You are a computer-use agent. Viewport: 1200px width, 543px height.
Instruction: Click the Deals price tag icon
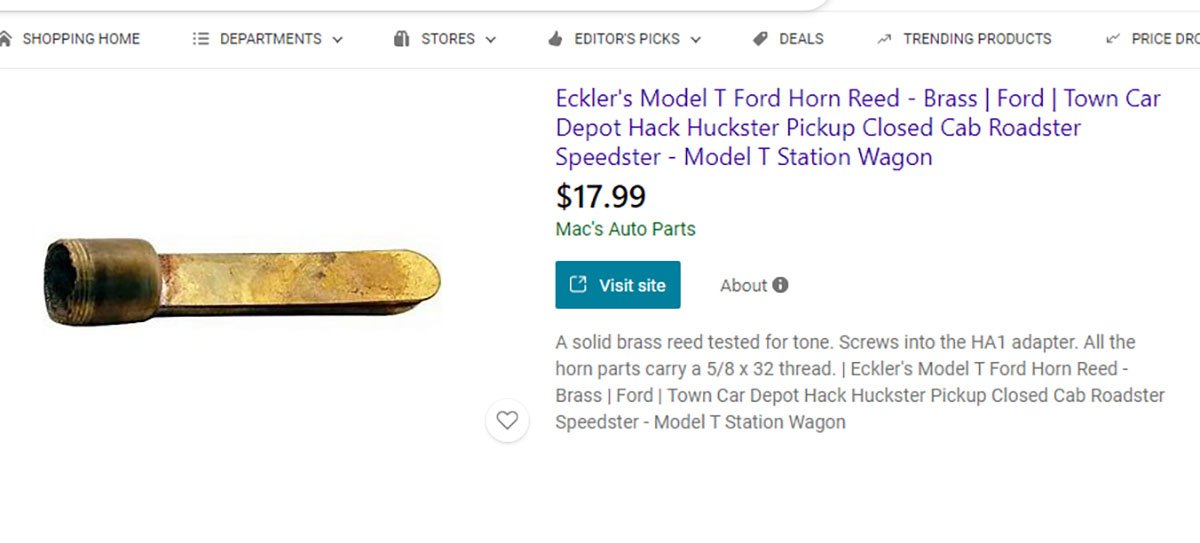tap(760, 39)
